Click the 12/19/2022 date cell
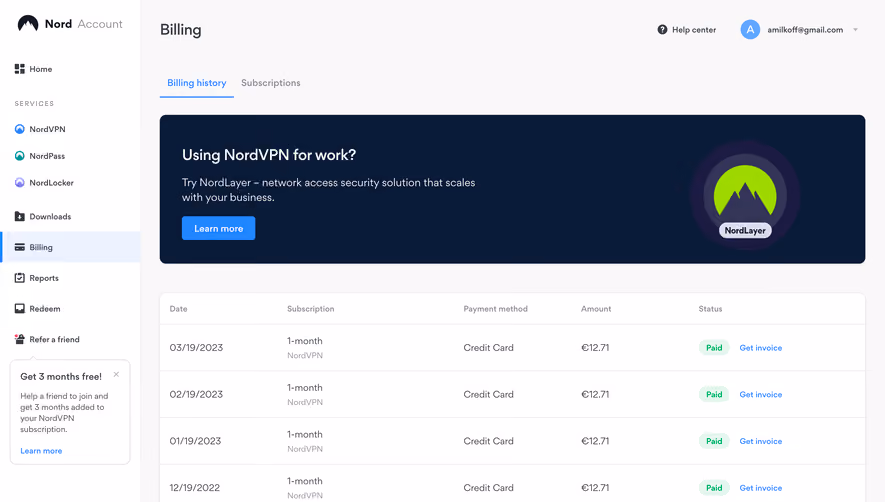This screenshot has width=885, height=502. pyautogui.click(x=195, y=488)
